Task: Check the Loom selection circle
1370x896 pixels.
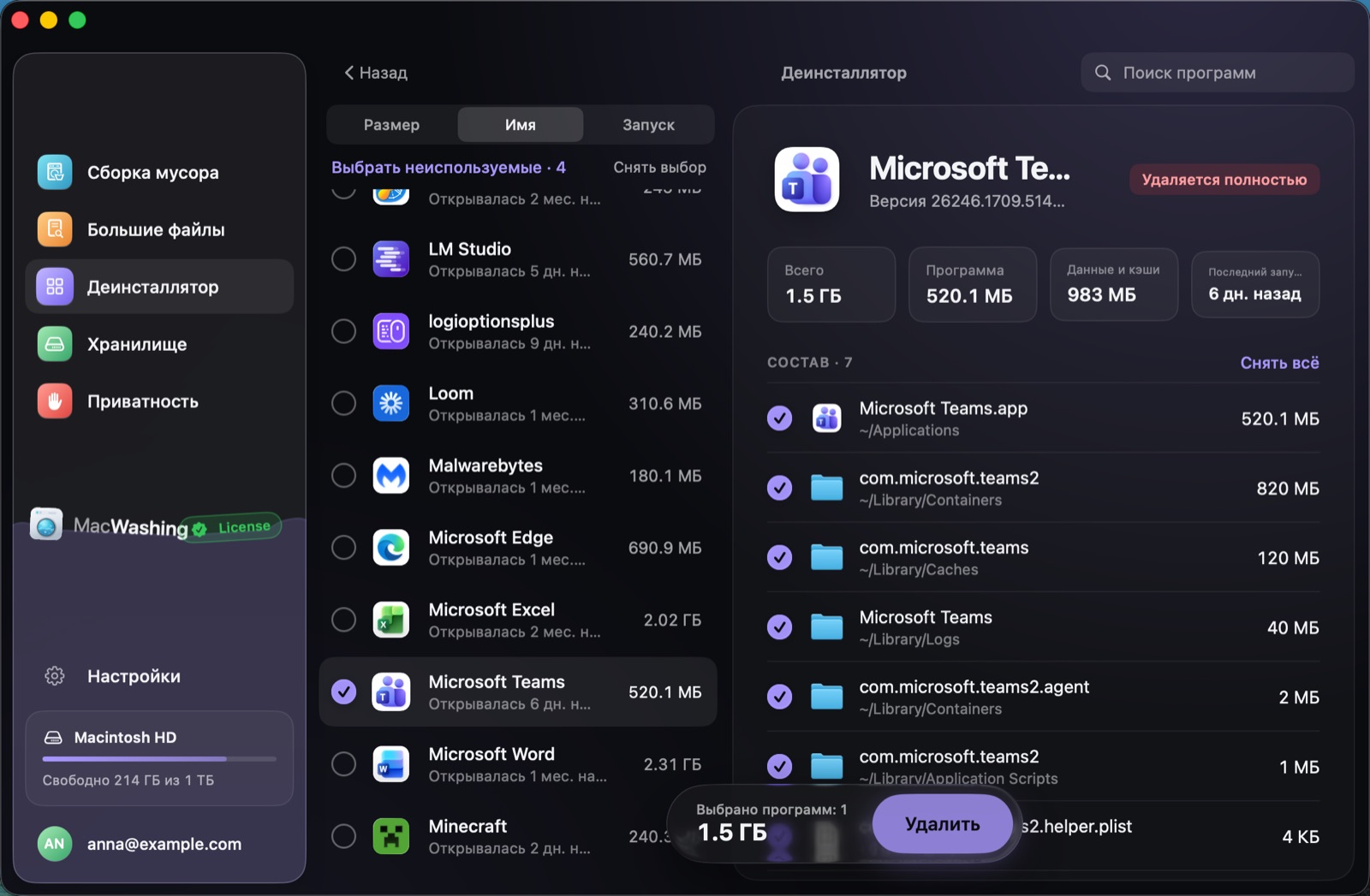Action: point(343,403)
